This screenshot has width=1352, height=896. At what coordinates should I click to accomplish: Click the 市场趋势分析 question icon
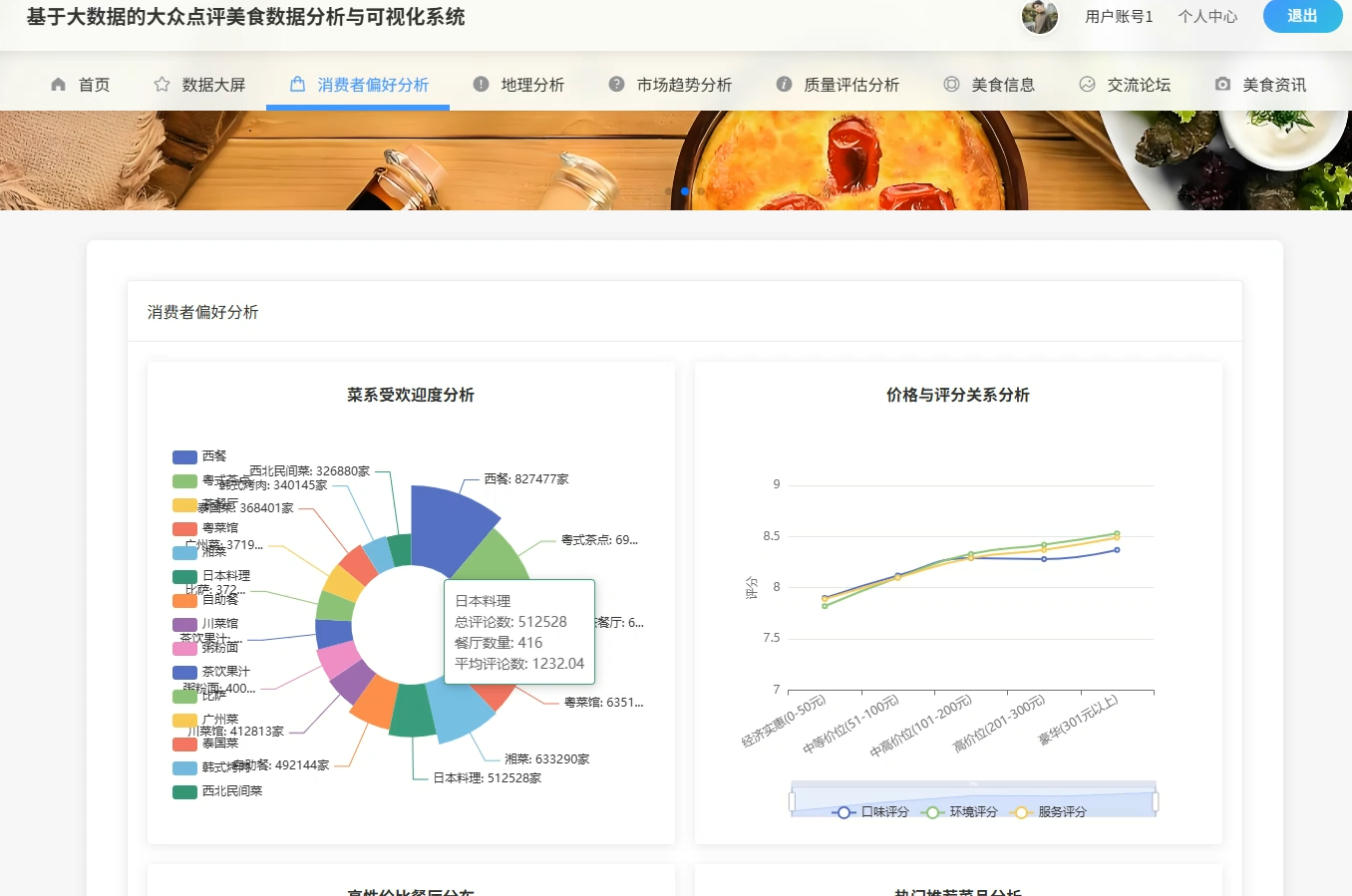[x=618, y=84]
